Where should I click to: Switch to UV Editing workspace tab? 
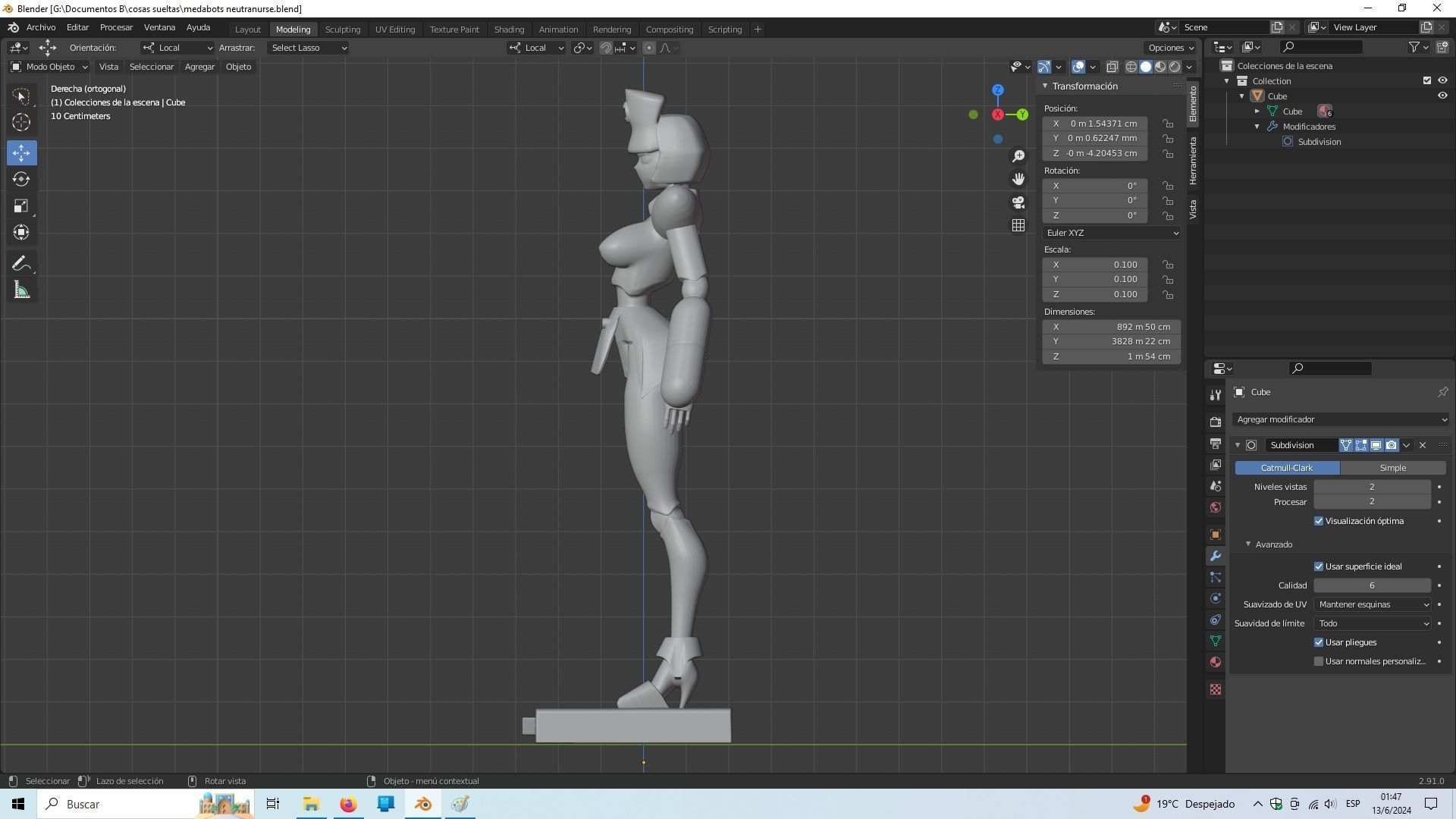(x=395, y=30)
